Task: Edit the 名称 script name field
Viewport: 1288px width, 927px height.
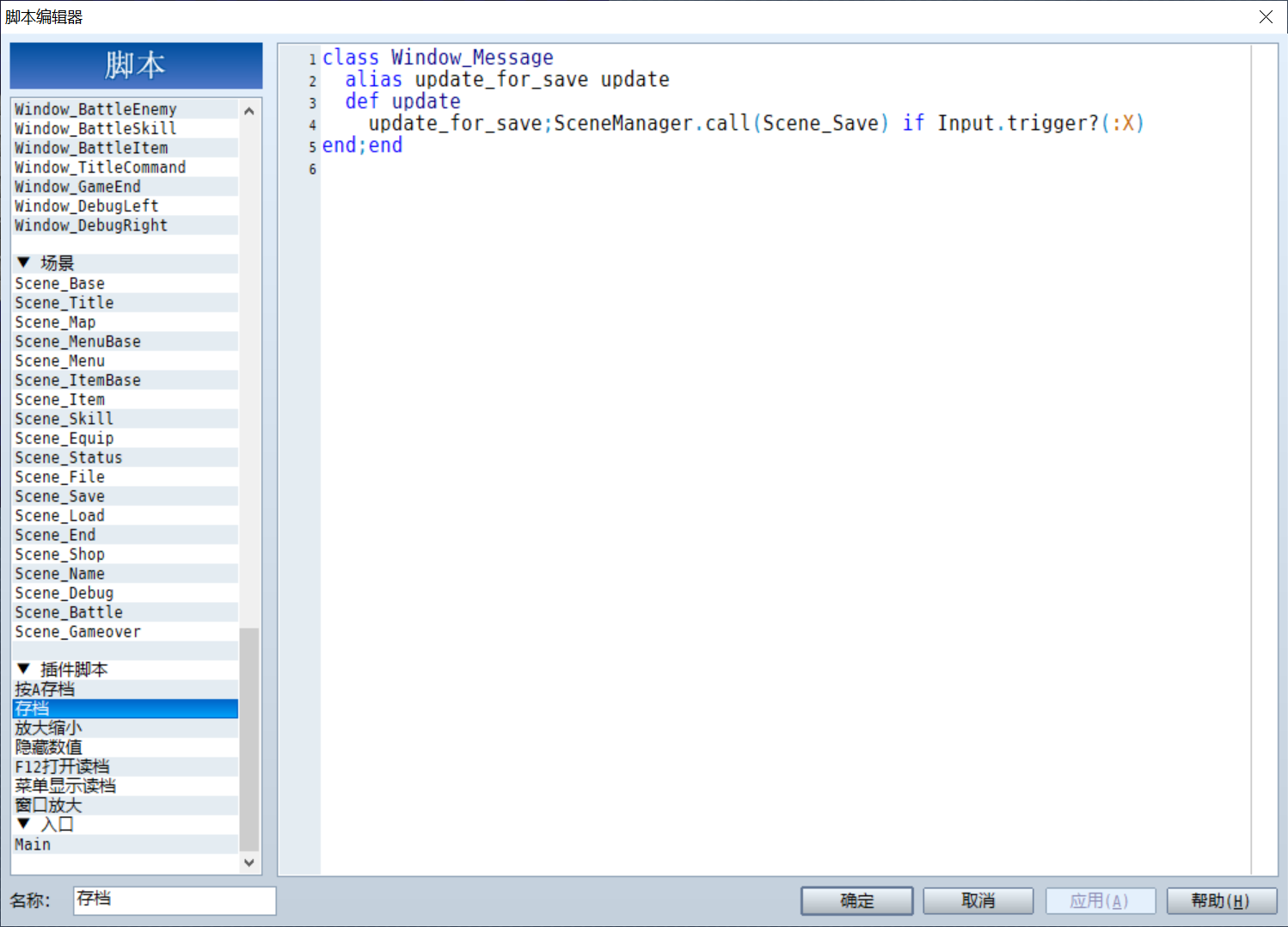Action: click(175, 900)
